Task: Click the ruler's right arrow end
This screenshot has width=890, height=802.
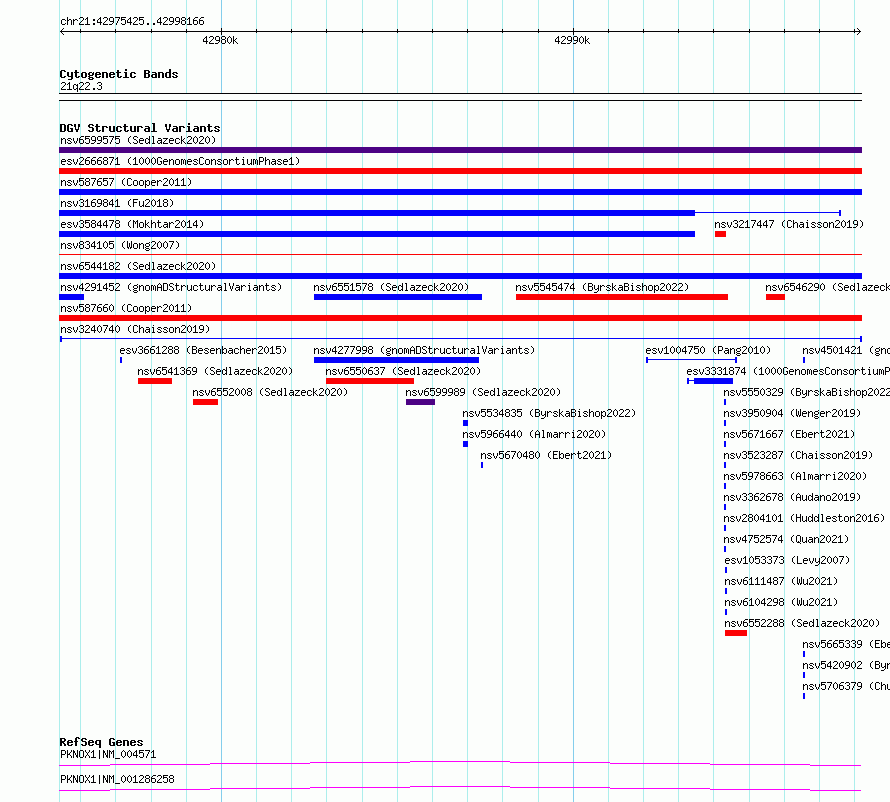Action: (859, 32)
